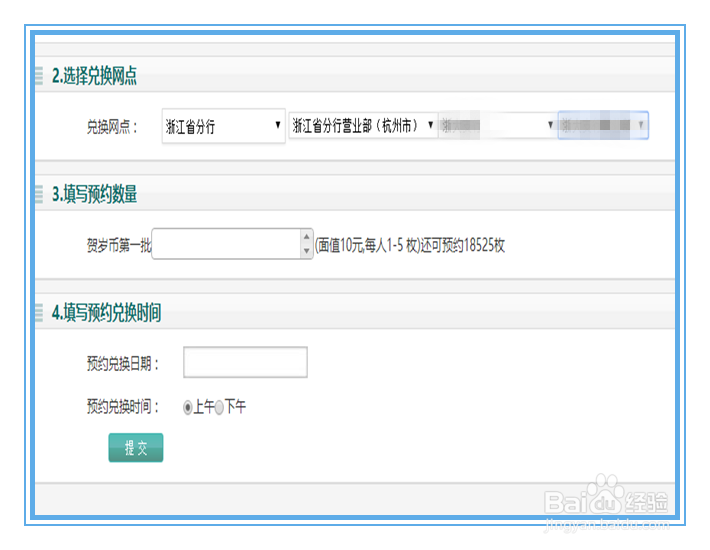
Task: Click the 贺岁币第一批 label
Action: pyautogui.click(x=119, y=246)
